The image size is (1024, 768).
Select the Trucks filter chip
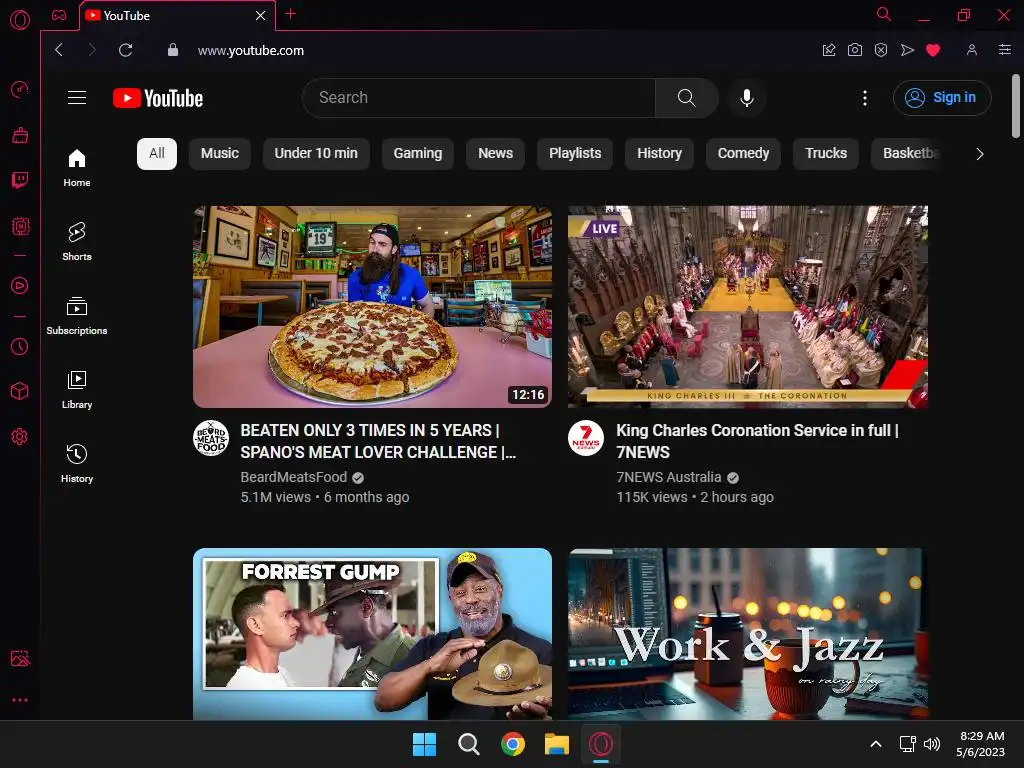pyautogui.click(x=825, y=153)
